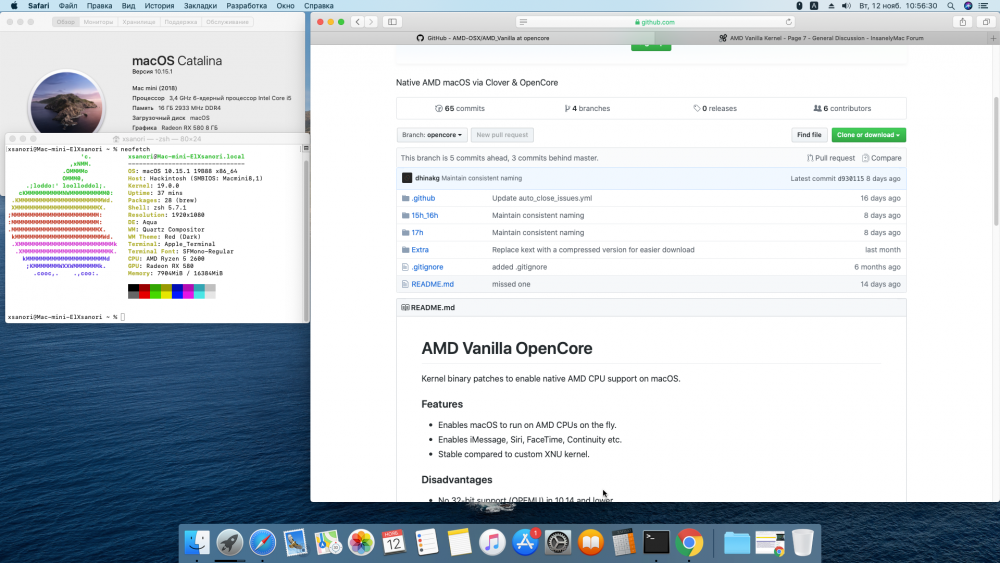
Task: Open the Закладки menu
Action: point(200,6)
